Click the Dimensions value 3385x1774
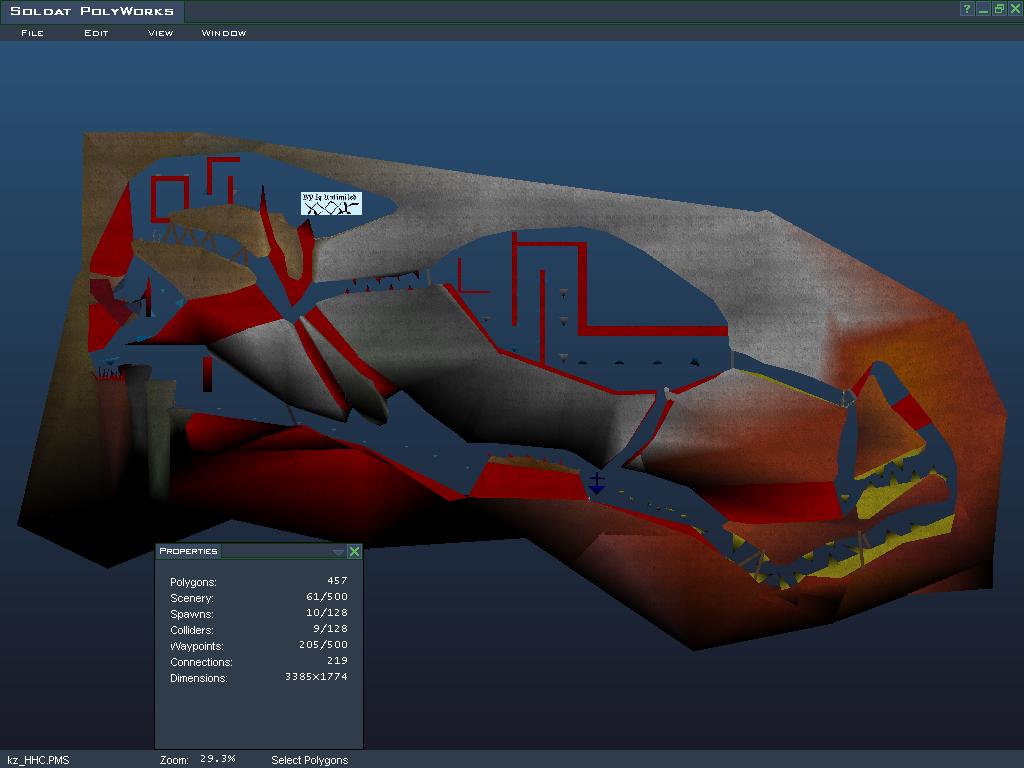 coord(315,677)
